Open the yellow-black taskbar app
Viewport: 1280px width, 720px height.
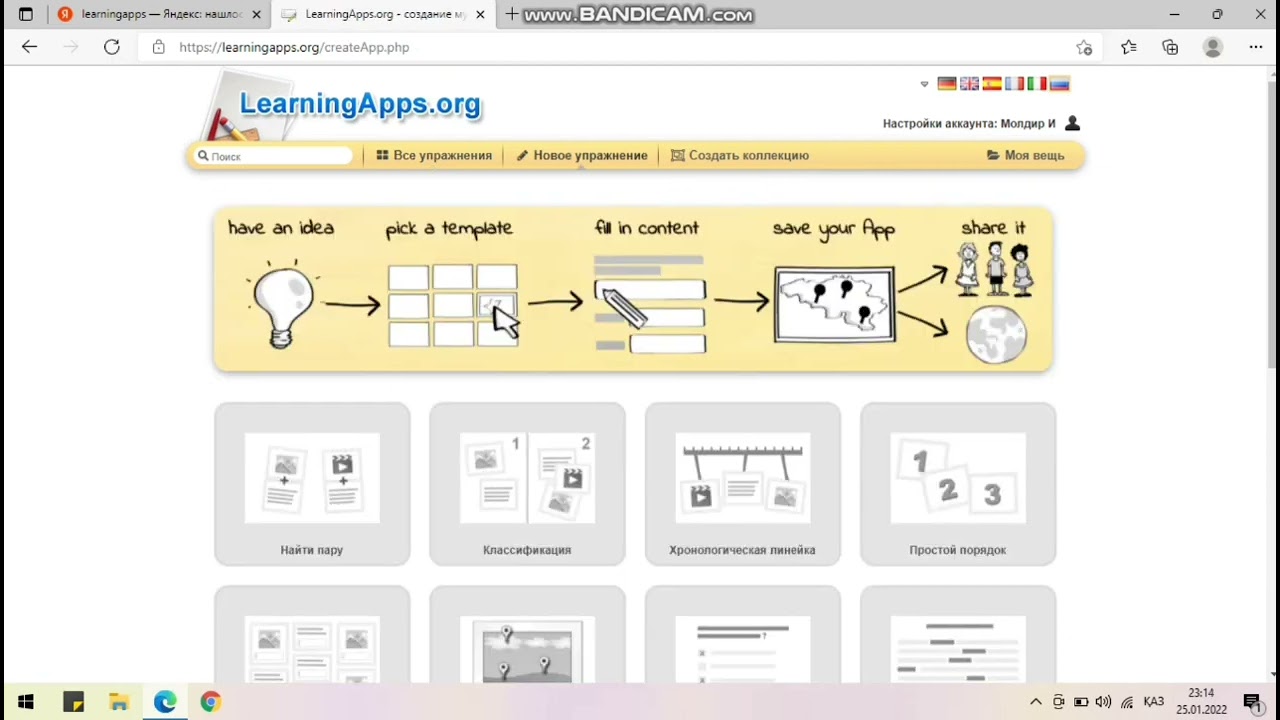[73, 702]
